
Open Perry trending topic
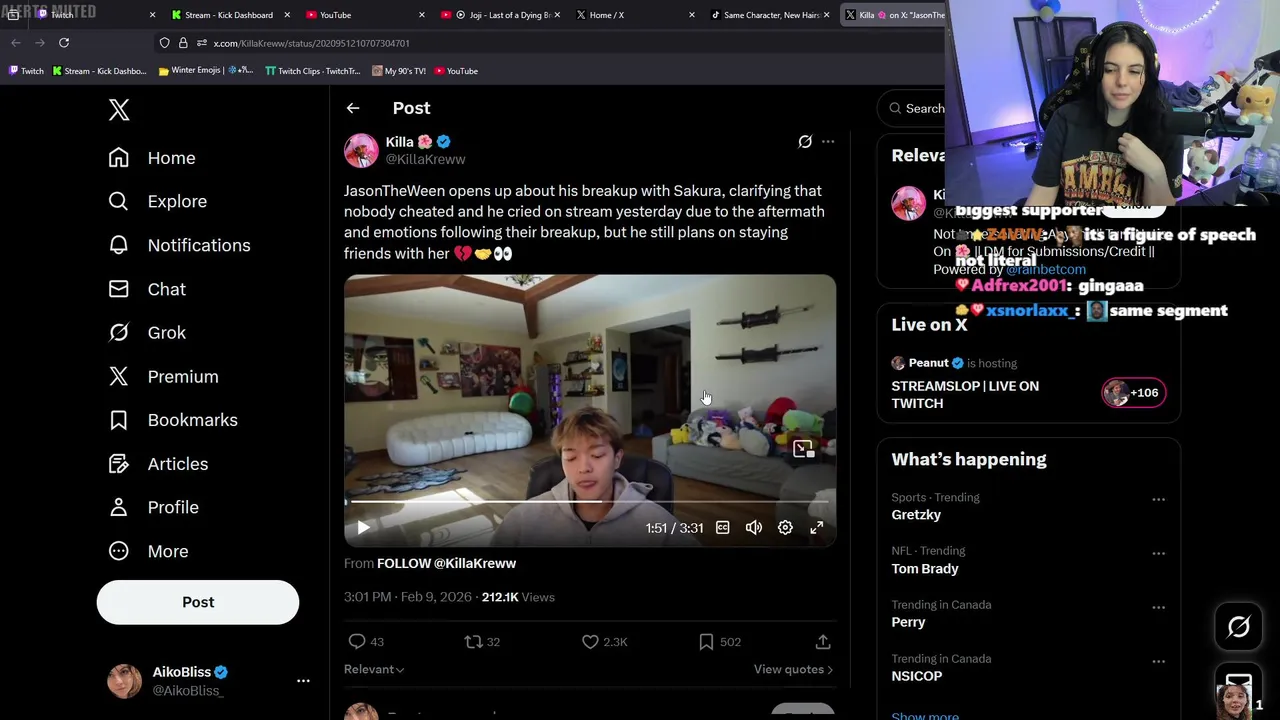[908, 622]
